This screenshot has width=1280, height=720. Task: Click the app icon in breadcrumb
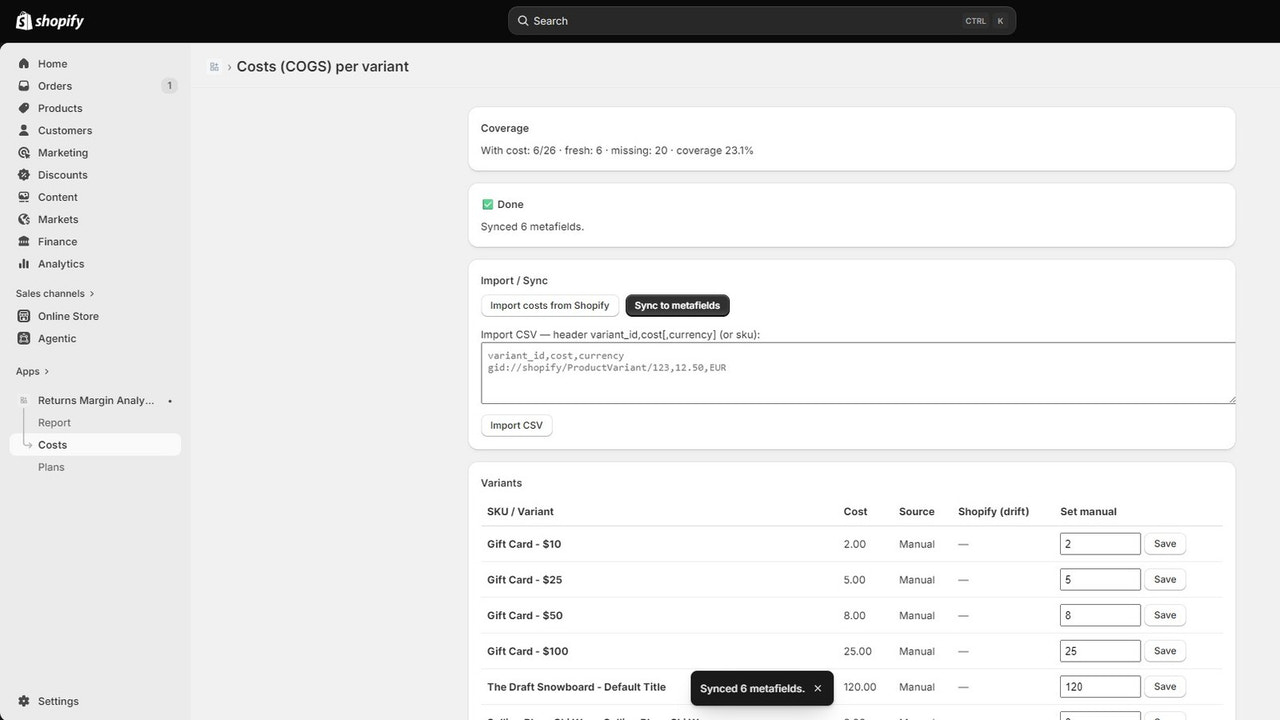pyautogui.click(x=214, y=67)
